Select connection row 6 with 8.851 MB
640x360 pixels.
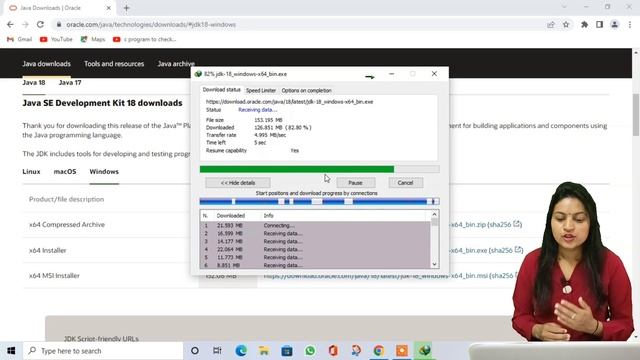315,265
